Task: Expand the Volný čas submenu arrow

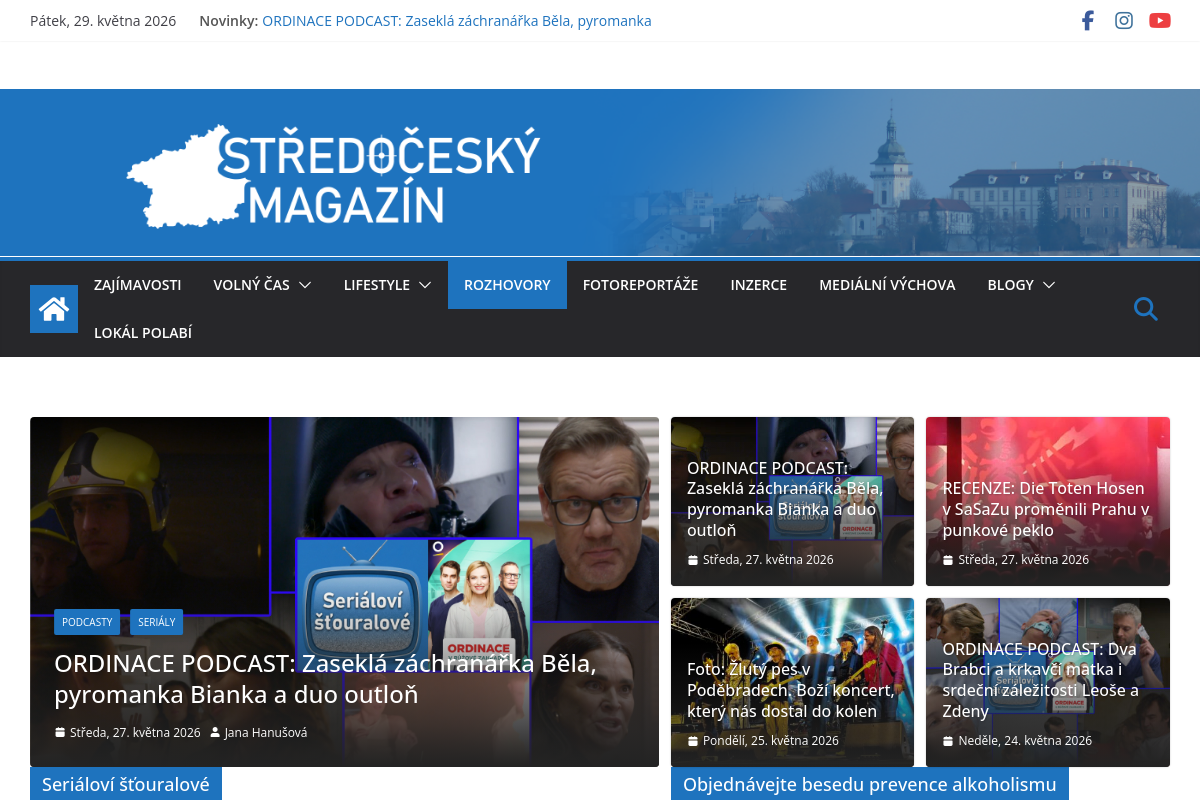Action: click(305, 285)
